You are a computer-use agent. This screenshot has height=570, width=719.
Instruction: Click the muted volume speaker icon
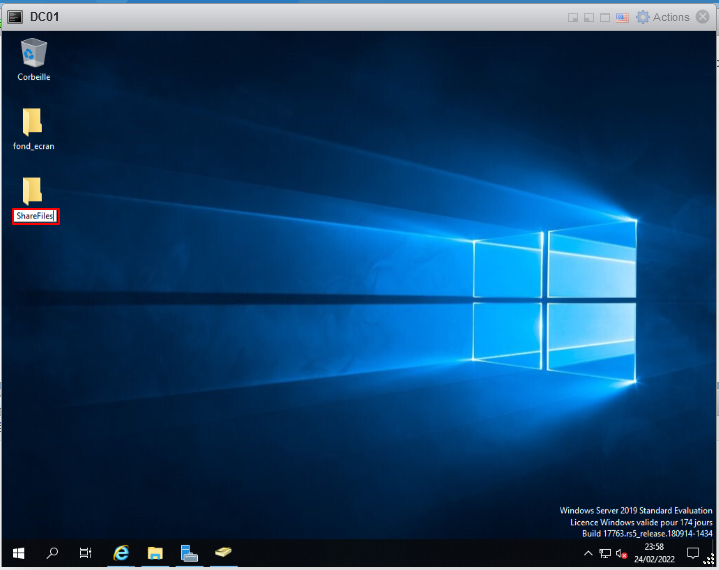621,553
